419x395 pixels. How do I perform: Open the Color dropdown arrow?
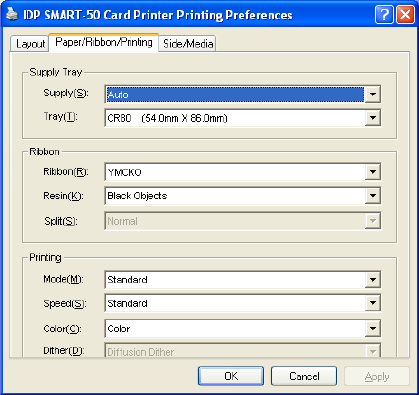point(372,329)
